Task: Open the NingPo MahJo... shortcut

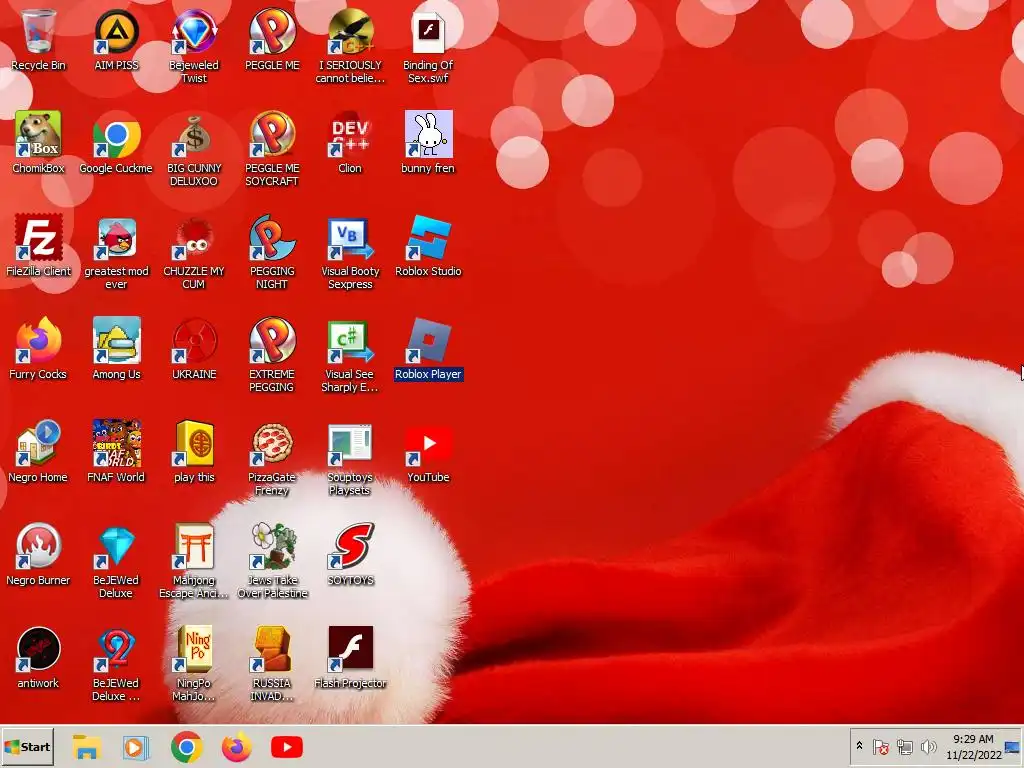Action: coord(194,664)
